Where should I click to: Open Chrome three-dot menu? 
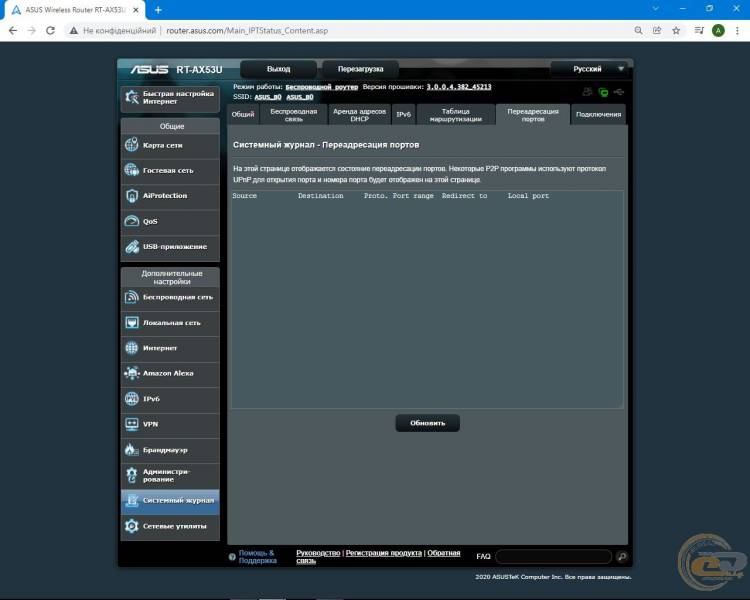[737, 31]
